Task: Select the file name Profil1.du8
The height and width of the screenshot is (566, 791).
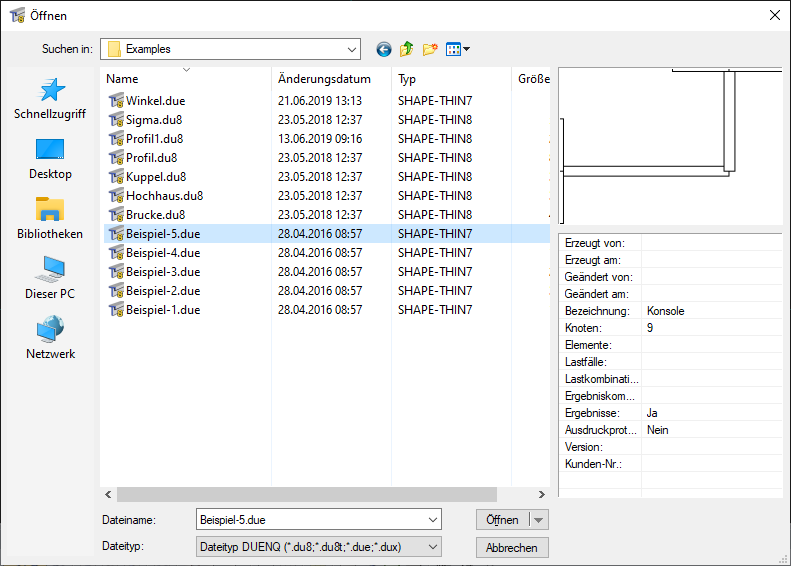Action: click(154, 139)
